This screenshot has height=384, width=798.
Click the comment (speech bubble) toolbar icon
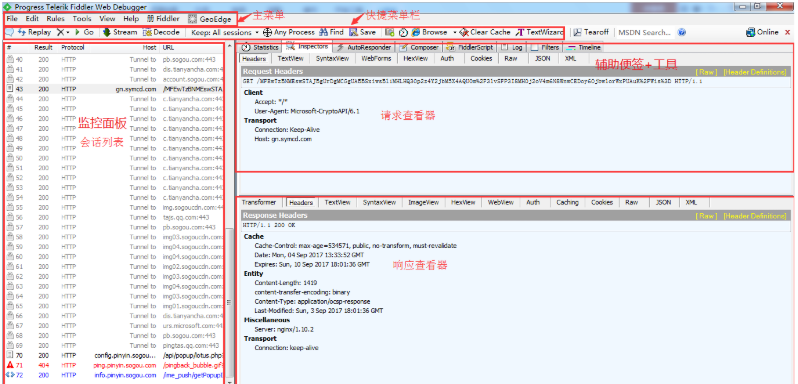point(10,32)
